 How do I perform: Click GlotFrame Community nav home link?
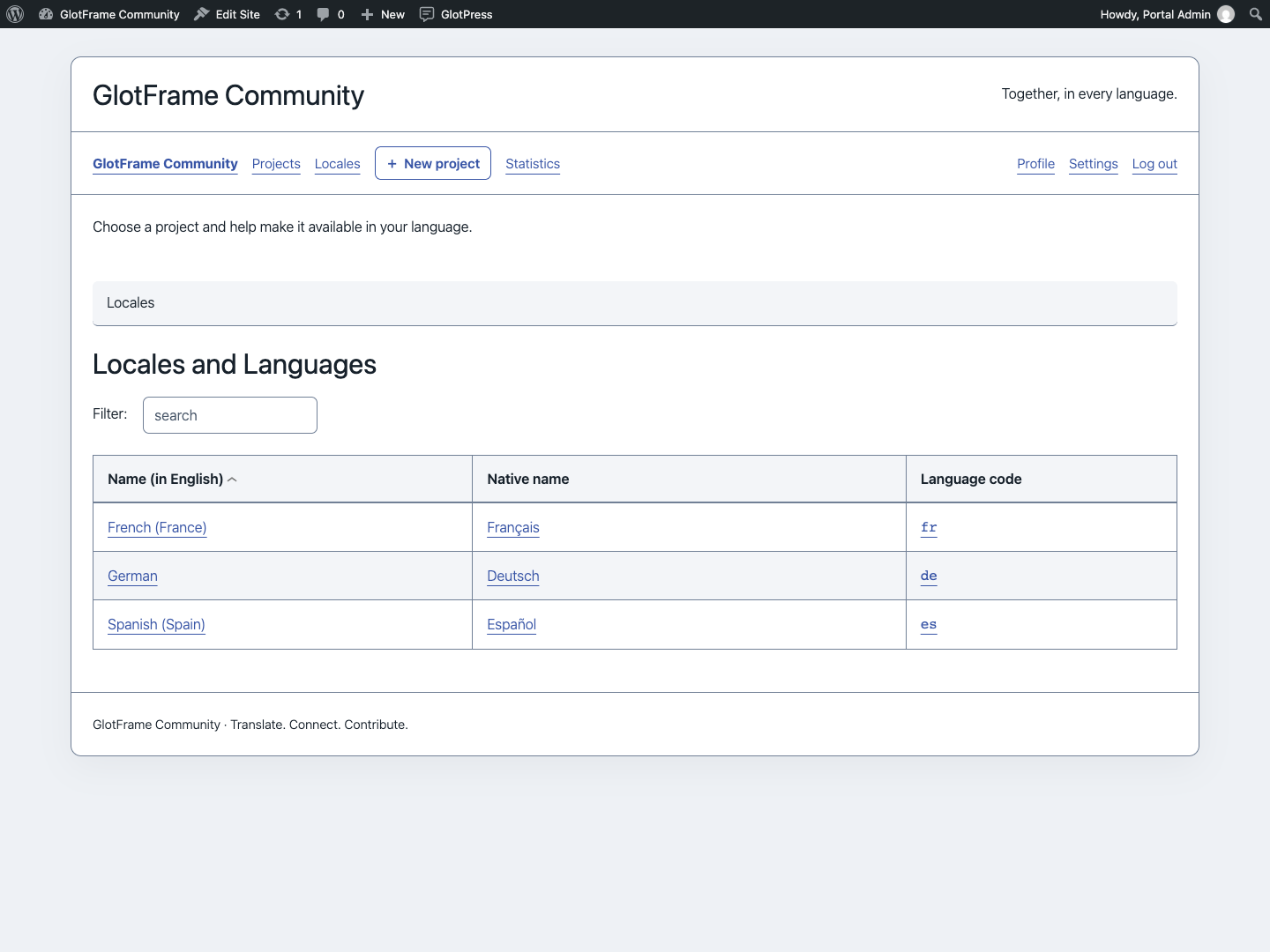point(165,164)
